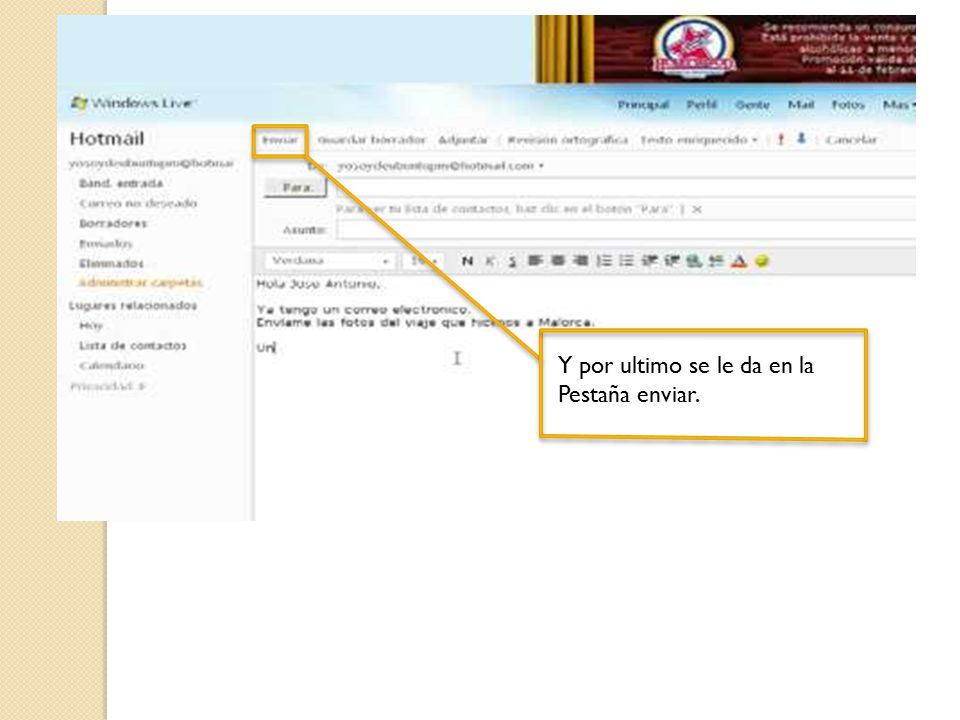Cancel the message with Cancelar
Viewport: 960px width, 720px height.
(x=851, y=140)
